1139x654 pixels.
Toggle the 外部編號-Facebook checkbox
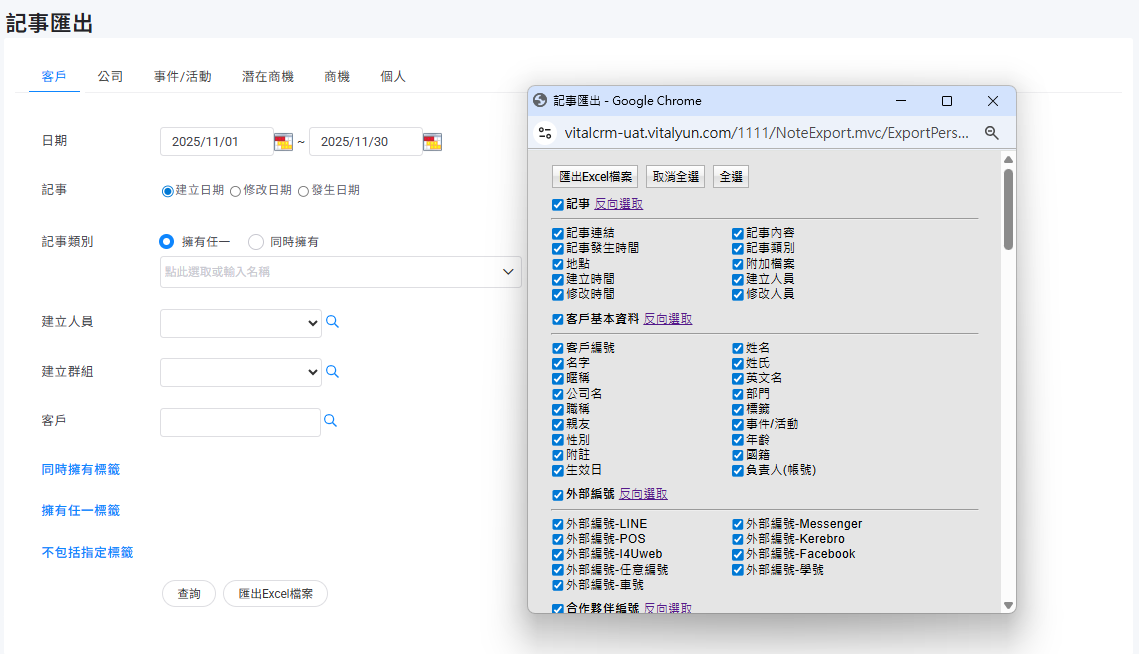point(738,554)
